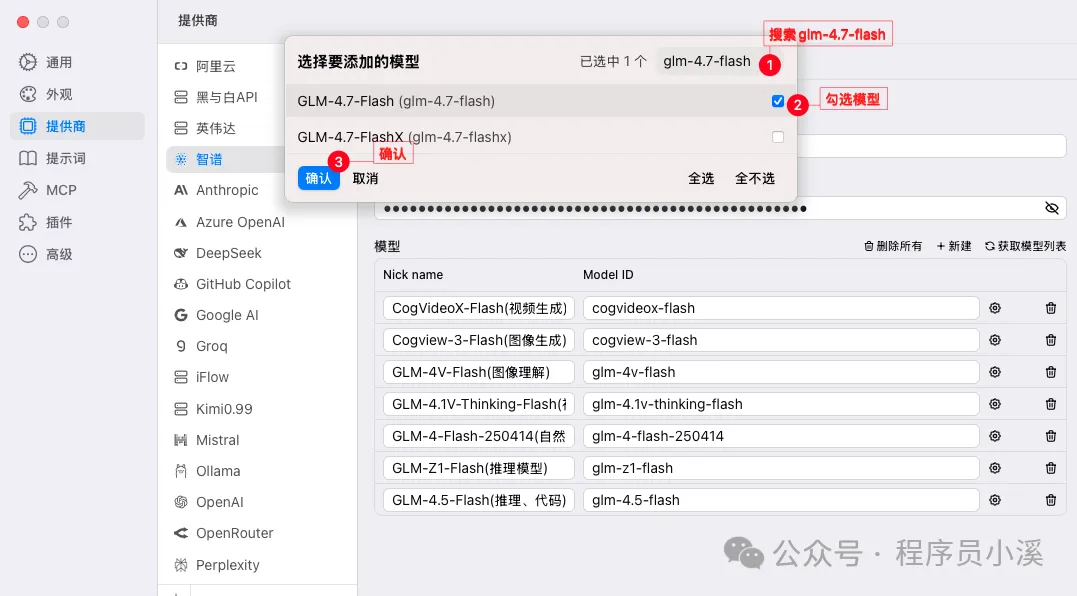Viewport: 1077px width, 596px height.
Task: Click 全不选 to deselect all models
Action: tap(755, 178)
